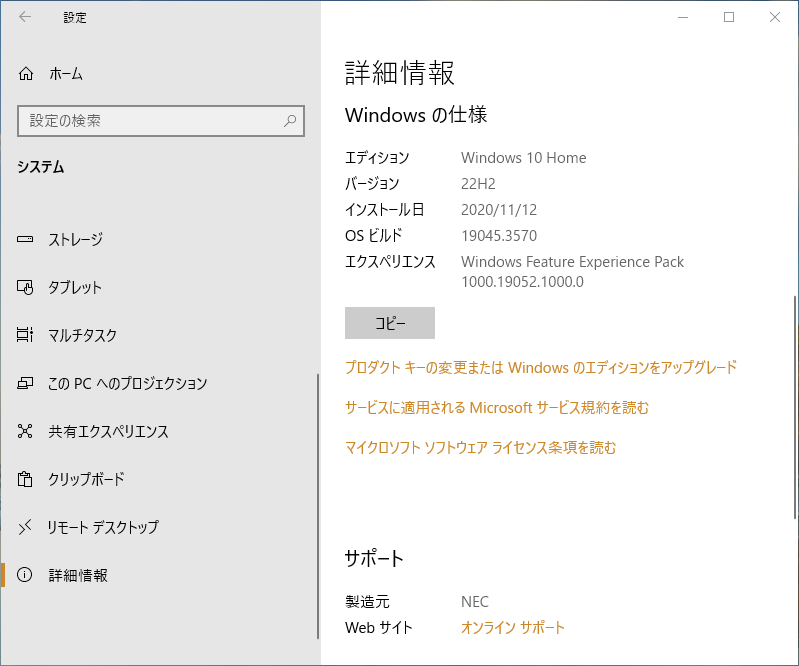
Task: Click the Storage drive icon
Action: [x=25, y=239]
